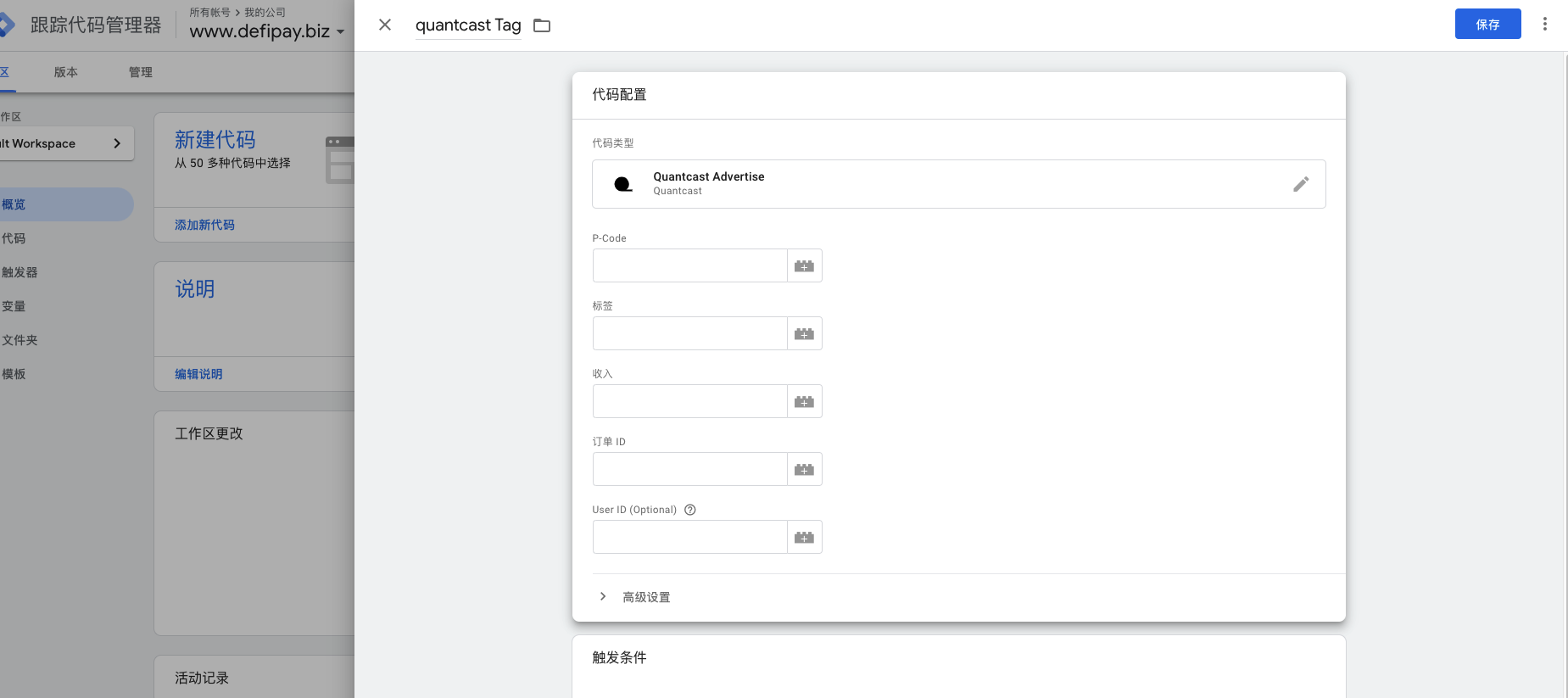
Task: Click the 工作区更改 card heading
Action: point(209,433)
